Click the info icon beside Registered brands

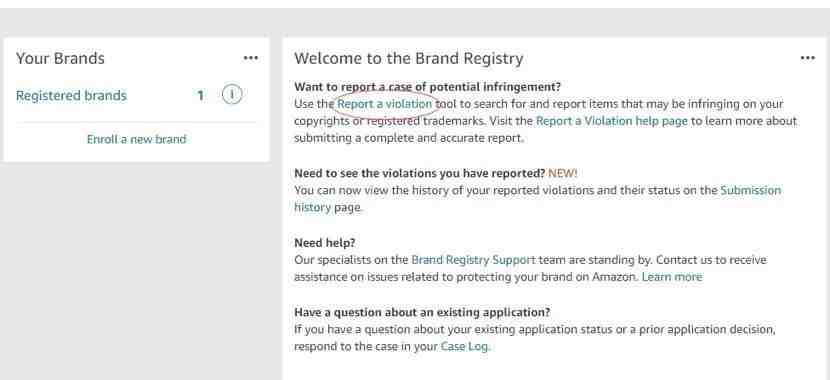pos(232,95)
